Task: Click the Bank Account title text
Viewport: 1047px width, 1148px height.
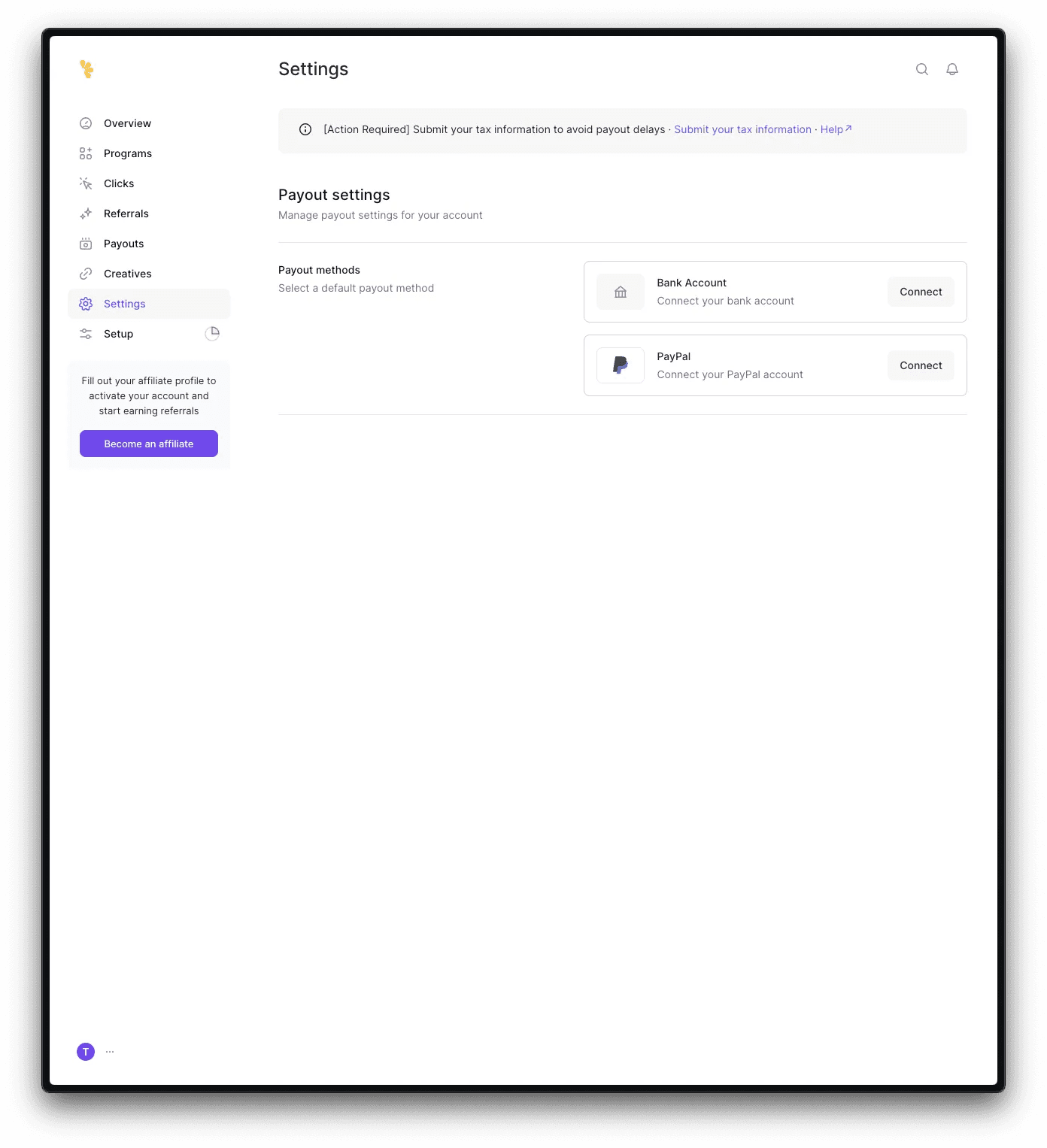Action: tap(691, 283)
